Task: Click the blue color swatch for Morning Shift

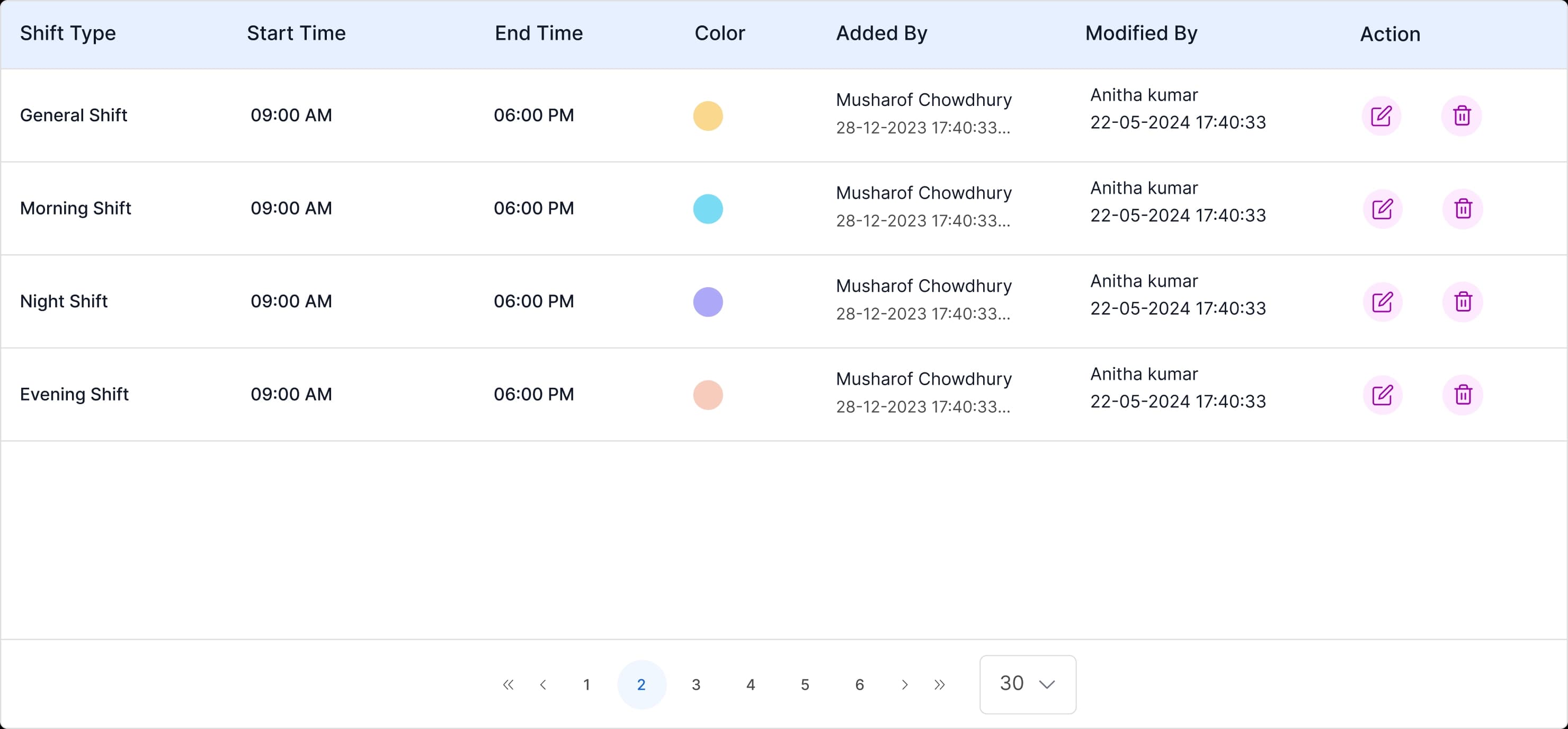Action: click(707, 208)
